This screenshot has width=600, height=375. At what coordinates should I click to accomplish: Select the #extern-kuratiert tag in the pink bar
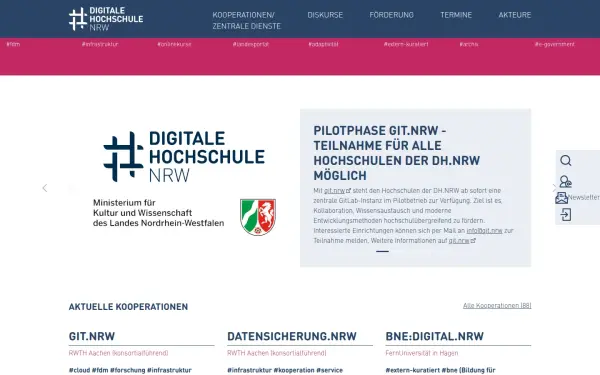(406, 44)
